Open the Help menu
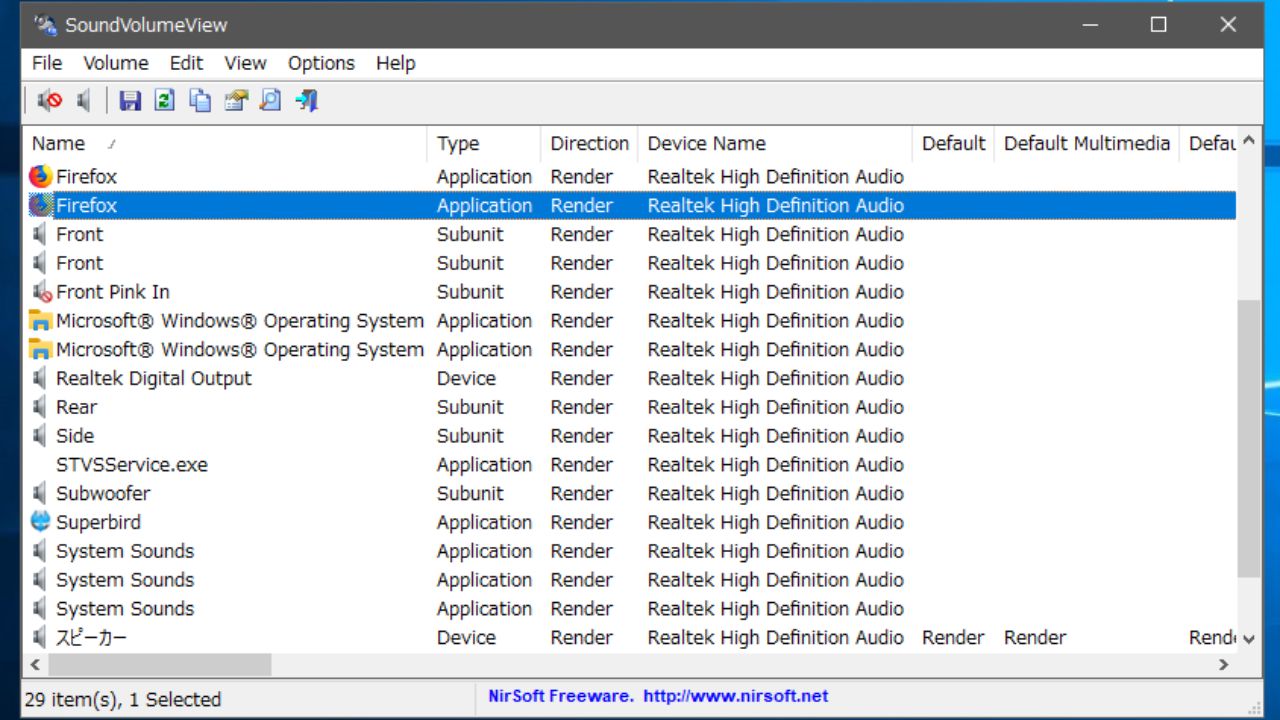 click(x=396, y=63)
